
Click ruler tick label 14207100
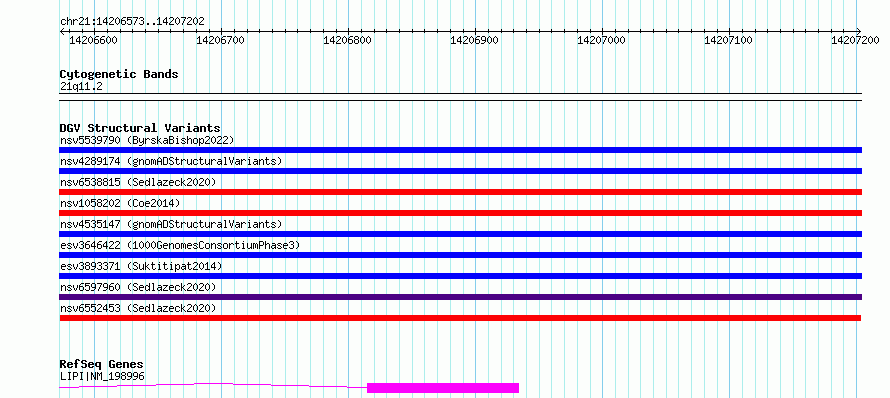(x=729, y=40)
